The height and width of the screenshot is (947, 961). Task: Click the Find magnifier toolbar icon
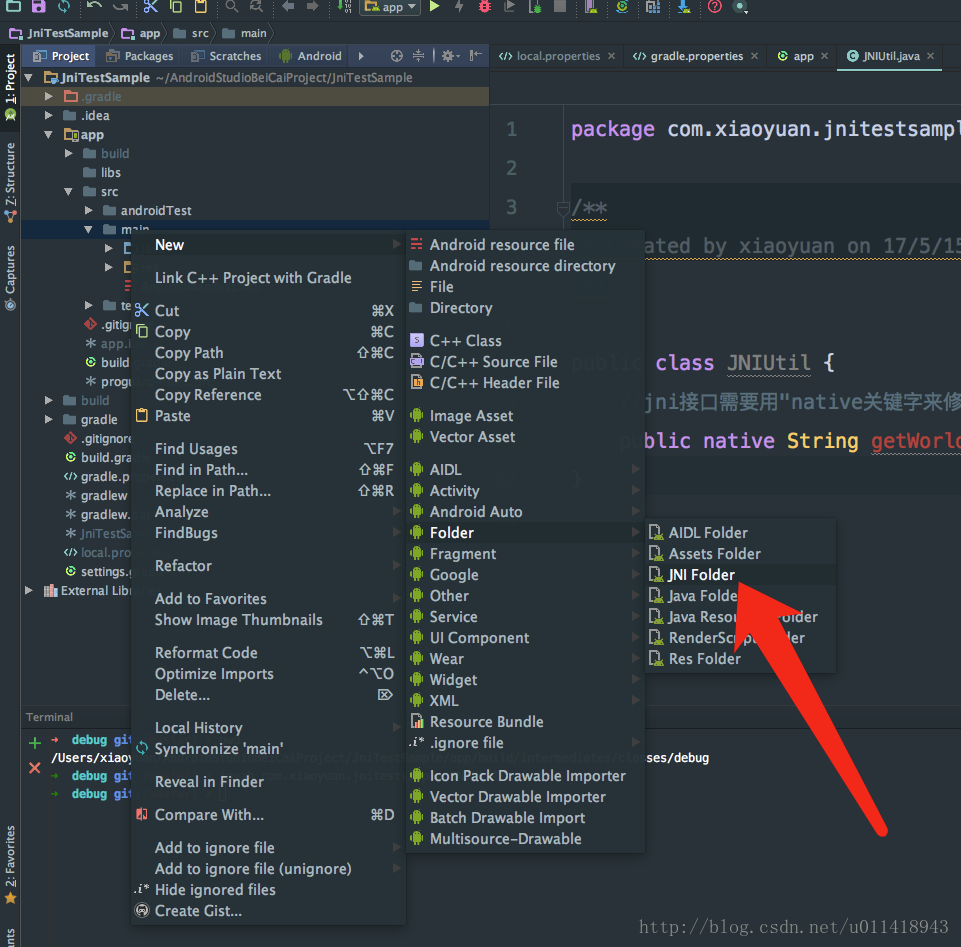(x=231, y=7)
